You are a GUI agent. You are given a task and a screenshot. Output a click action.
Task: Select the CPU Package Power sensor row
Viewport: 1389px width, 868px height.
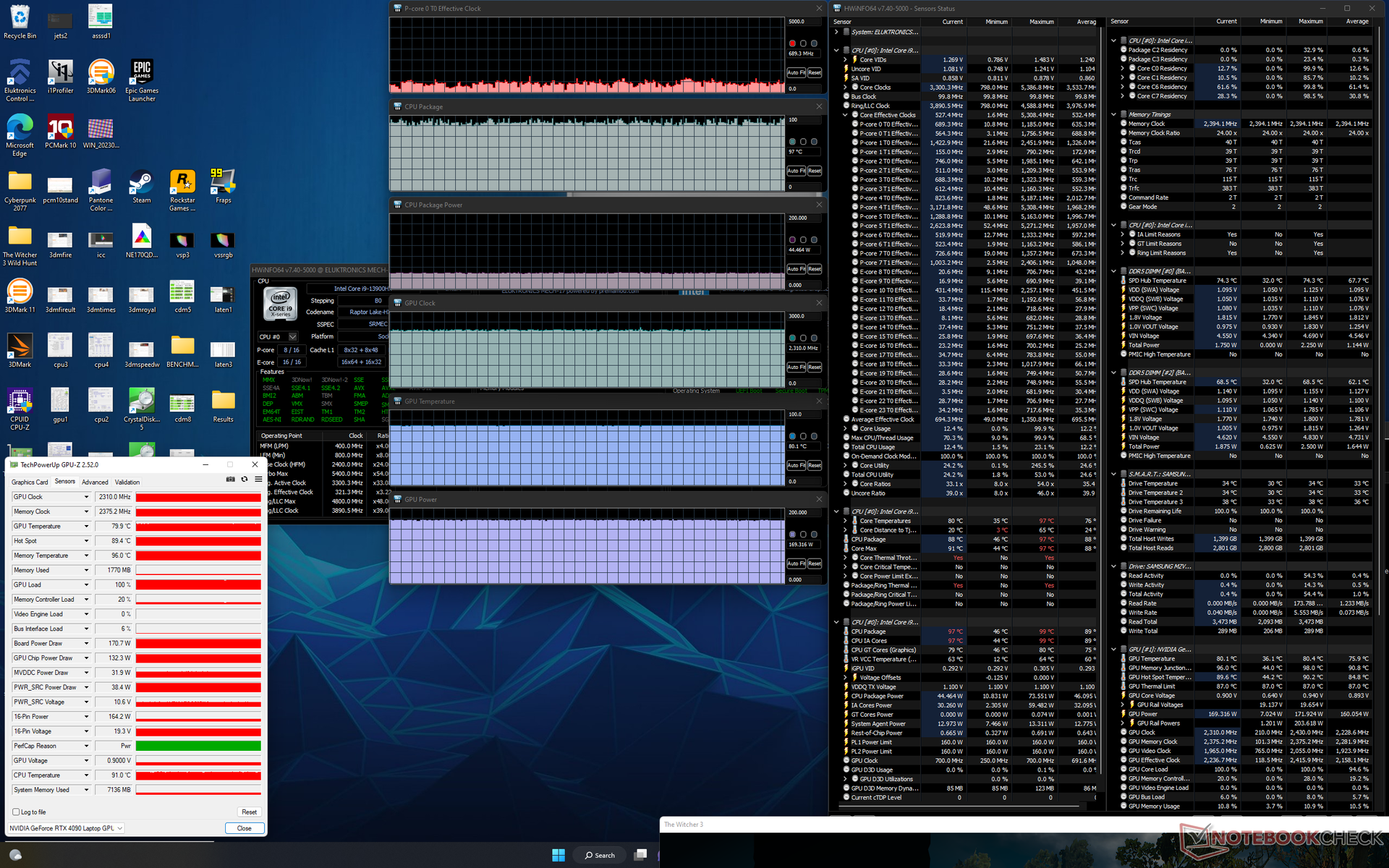click(x=969, y=697)
